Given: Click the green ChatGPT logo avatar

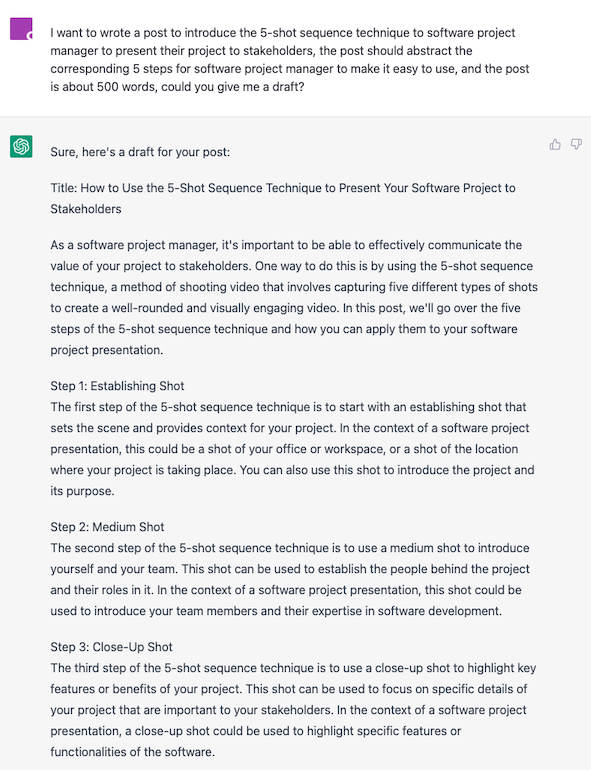Looking at the screenshot, I should tap(21, 146).
